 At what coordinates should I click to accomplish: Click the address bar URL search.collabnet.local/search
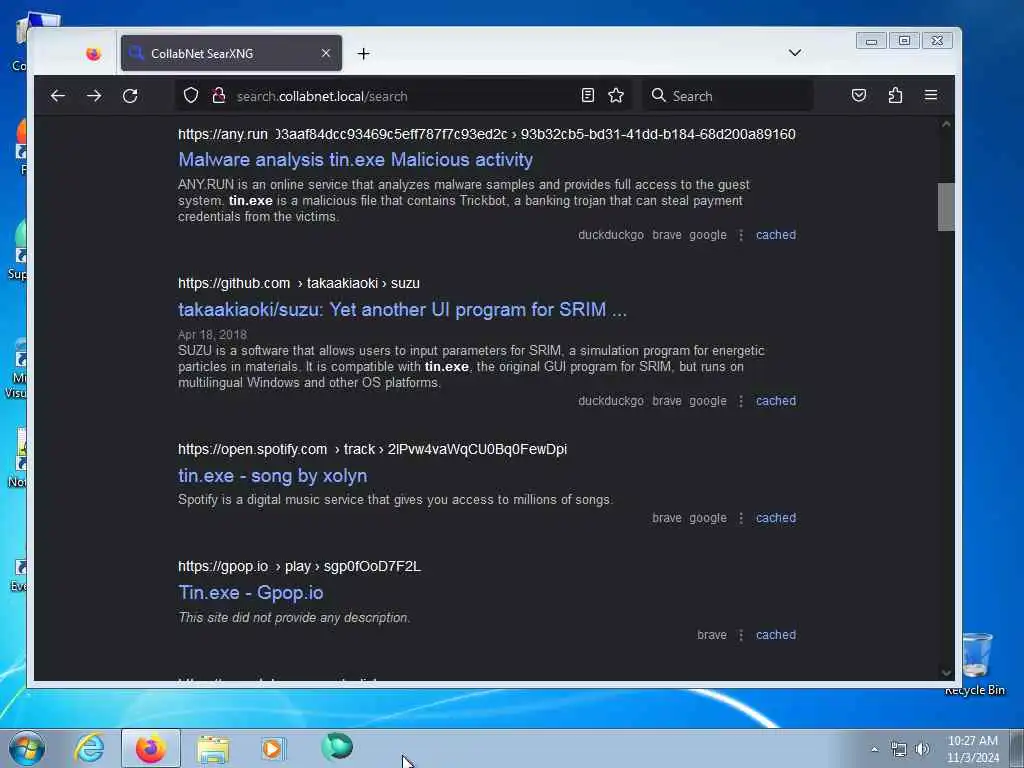[x=322, y=97]
